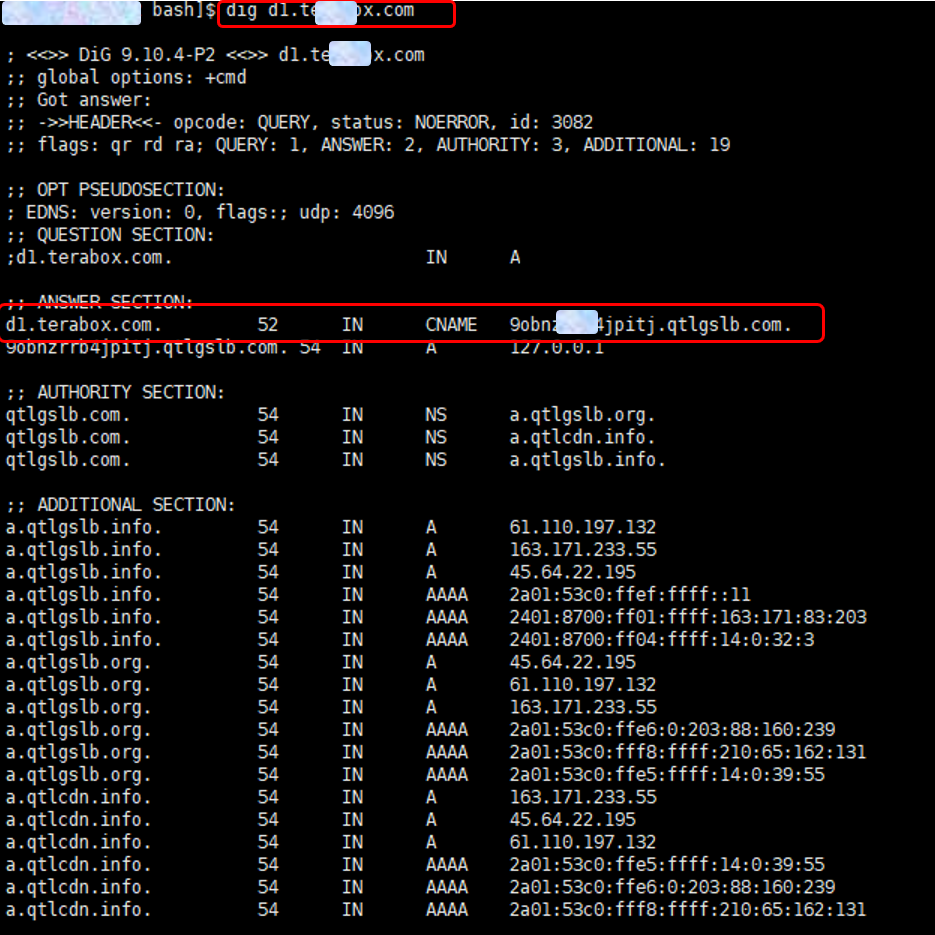Click the '2401:8700:ff04:ffff:14:0:32:3' address
Viewport: 935px width, 935px height.
click(x=662, y=640)
